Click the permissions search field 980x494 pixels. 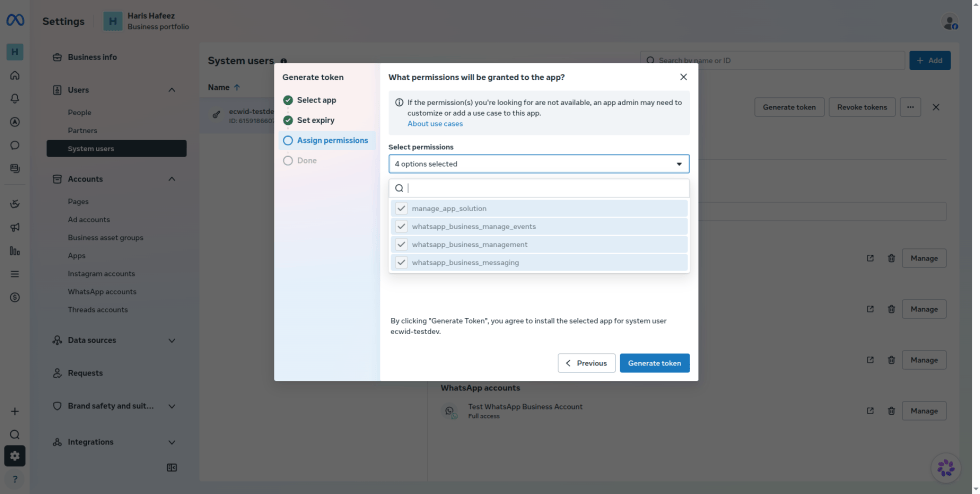[539, 188]
